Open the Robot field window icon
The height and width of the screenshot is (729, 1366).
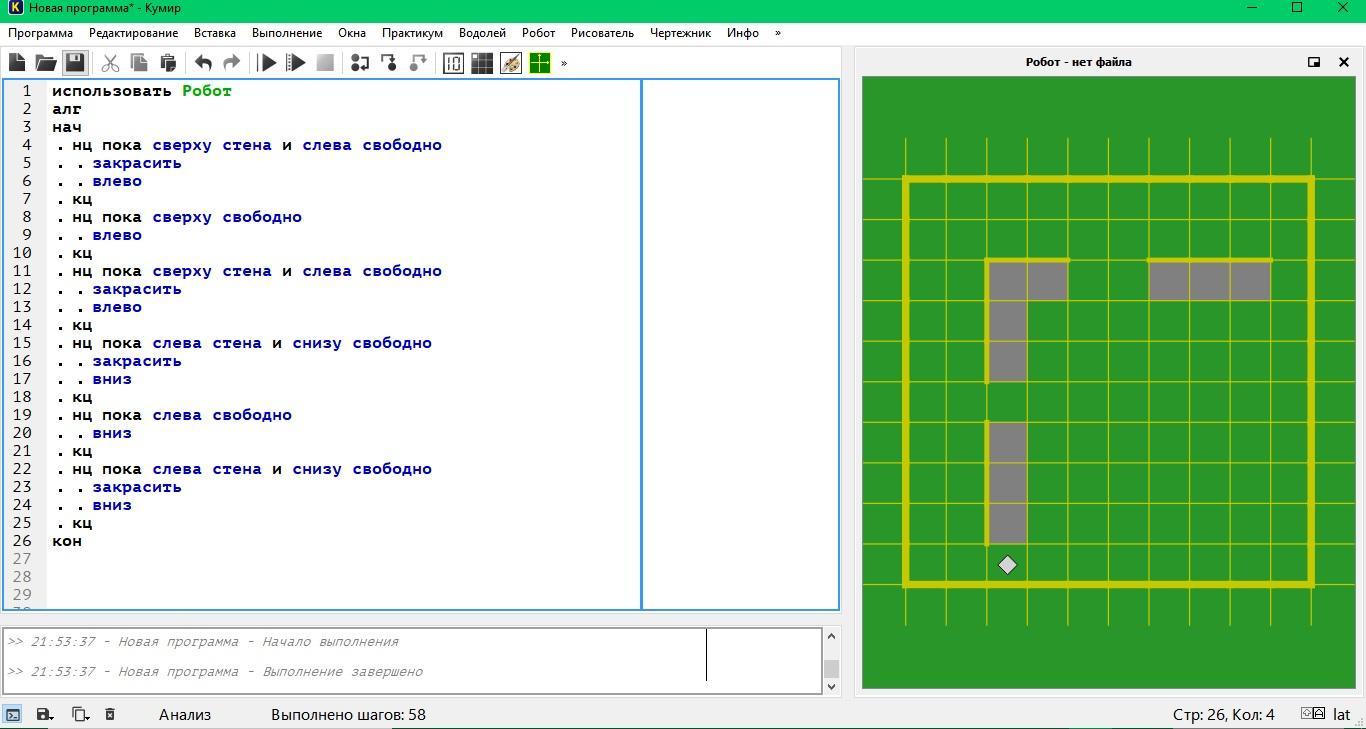point(482,63)
